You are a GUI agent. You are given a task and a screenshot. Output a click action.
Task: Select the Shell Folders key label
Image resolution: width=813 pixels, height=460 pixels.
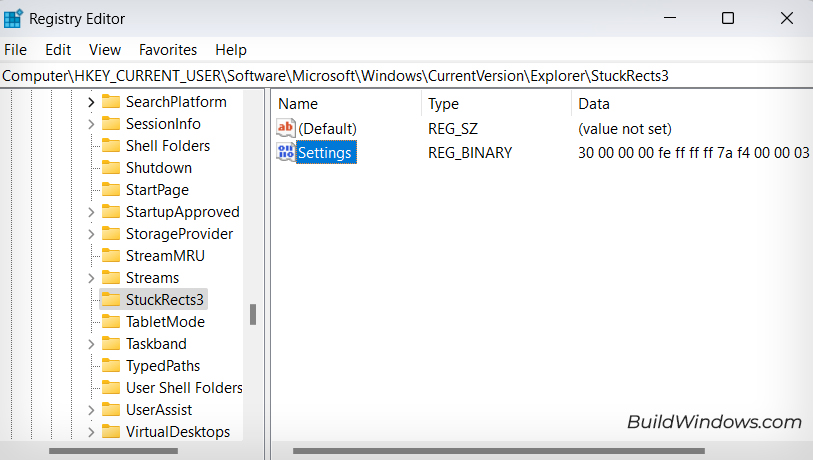click(168, 146)
